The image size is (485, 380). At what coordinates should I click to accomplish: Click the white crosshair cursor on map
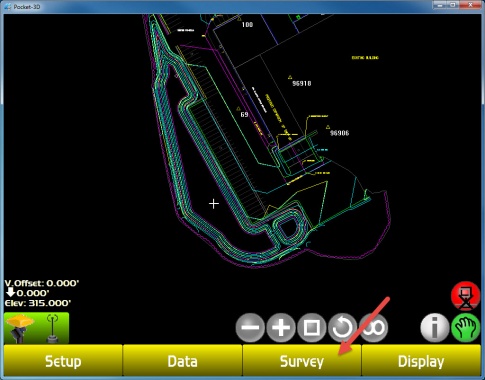coord(214,204)
